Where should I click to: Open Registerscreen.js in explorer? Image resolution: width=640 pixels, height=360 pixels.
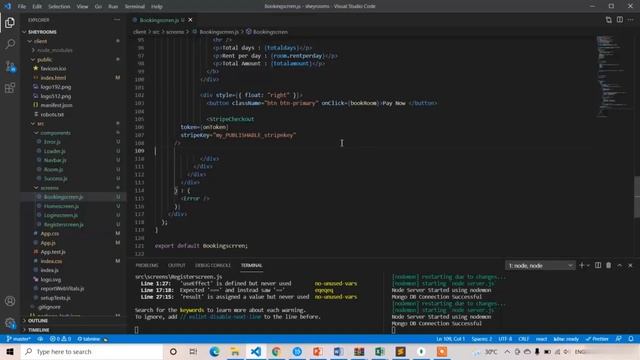pos(73,224)
